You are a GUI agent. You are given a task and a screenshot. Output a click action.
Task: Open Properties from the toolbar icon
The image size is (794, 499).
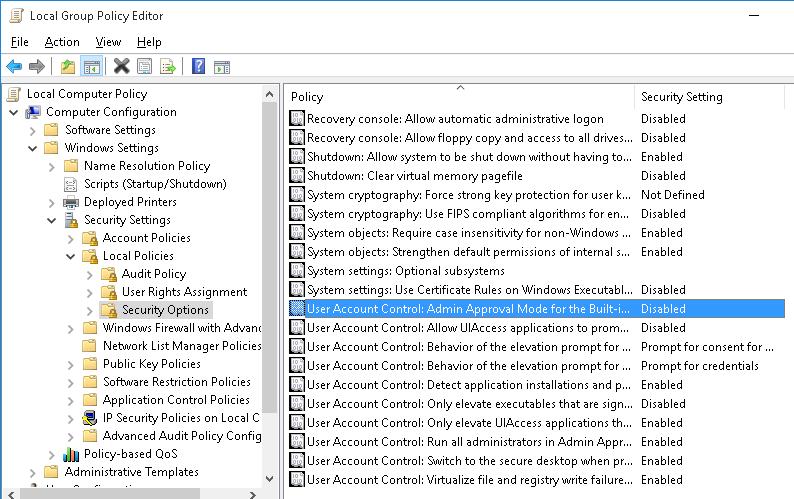(145, 67)
